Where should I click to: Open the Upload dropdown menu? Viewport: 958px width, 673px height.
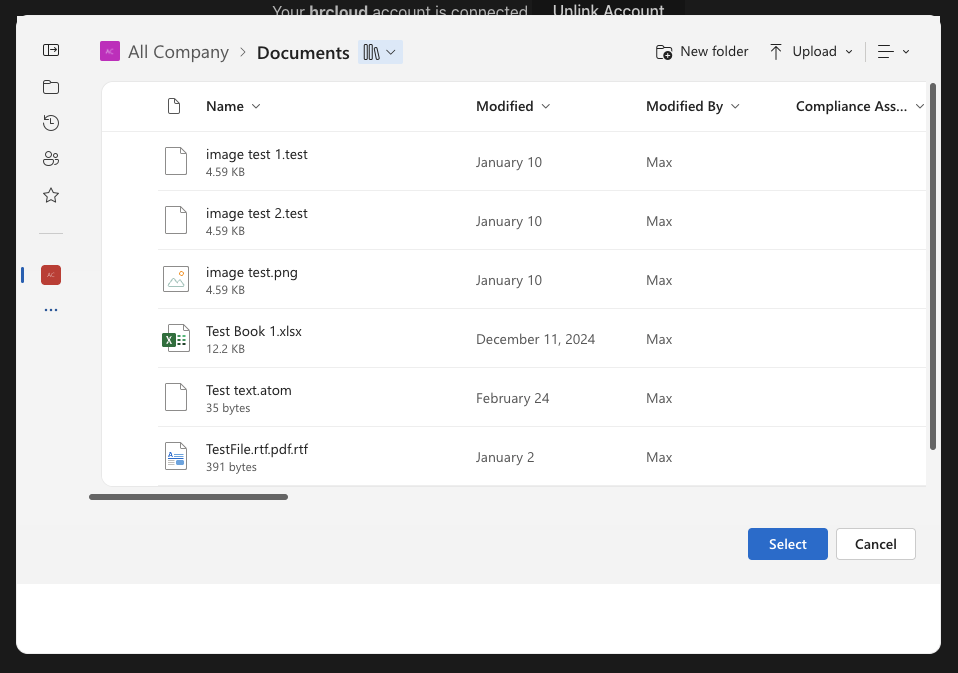(811, 52)
